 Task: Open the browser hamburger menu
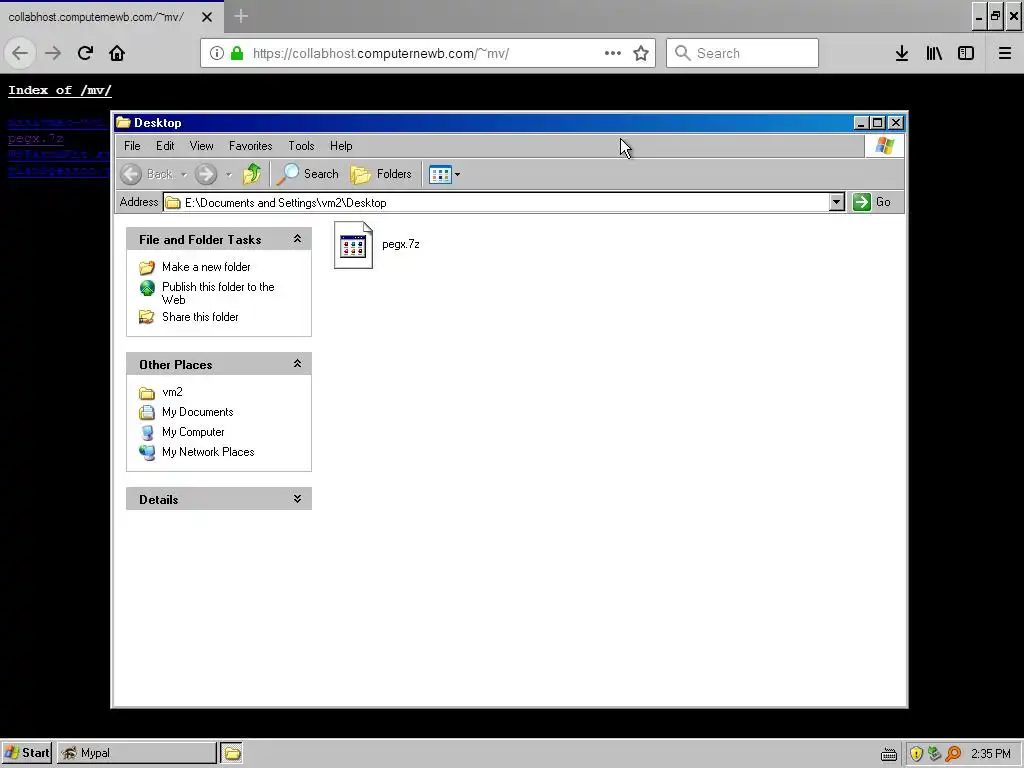point(1005,53)
